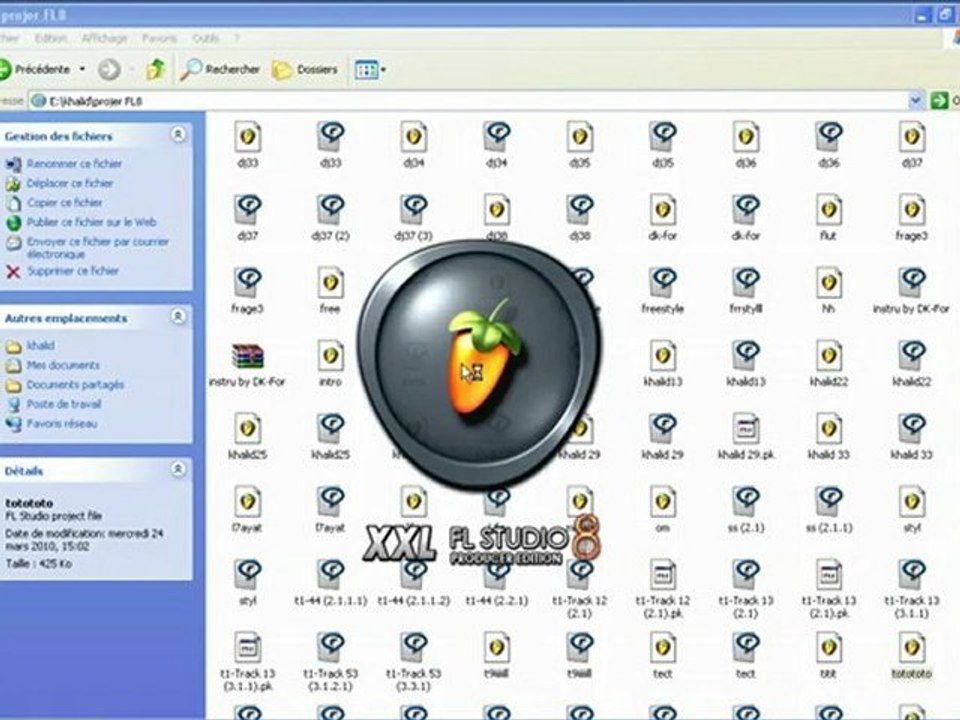Viewport: 960px width, 720px height.
Task: Collapse the Détails panel
Action: point(178,470)
